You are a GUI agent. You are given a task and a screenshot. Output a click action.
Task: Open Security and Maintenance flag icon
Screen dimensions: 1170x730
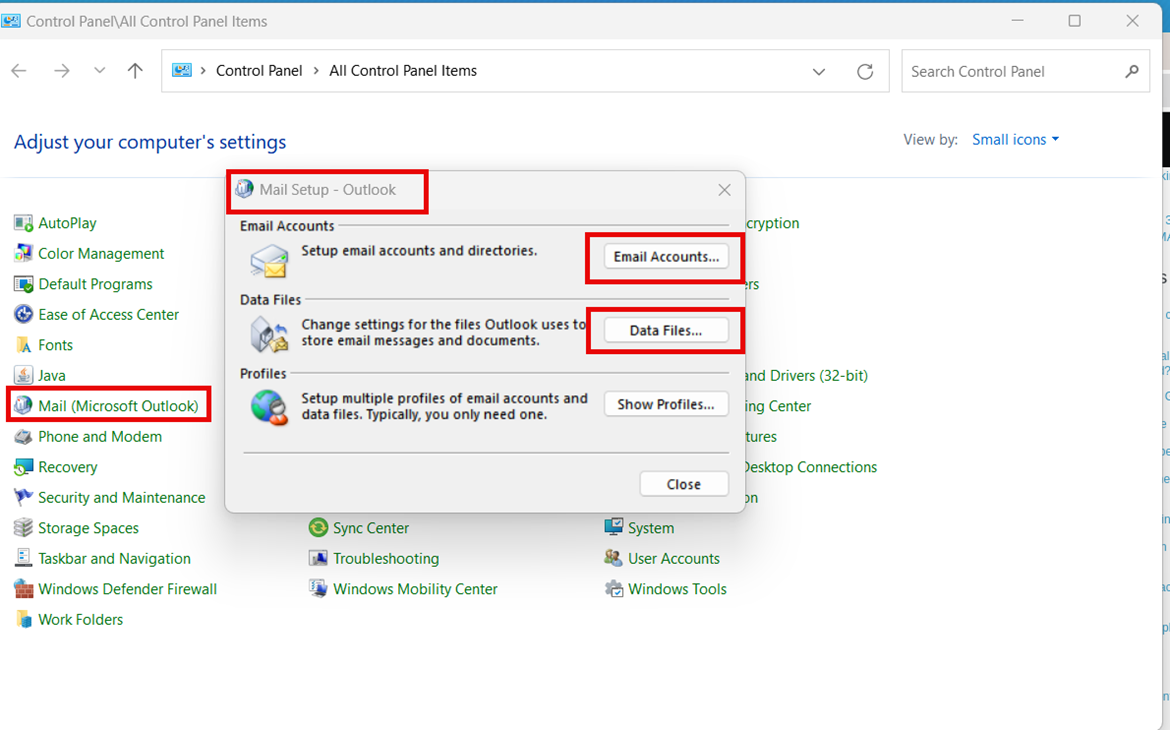pos(23,497)
